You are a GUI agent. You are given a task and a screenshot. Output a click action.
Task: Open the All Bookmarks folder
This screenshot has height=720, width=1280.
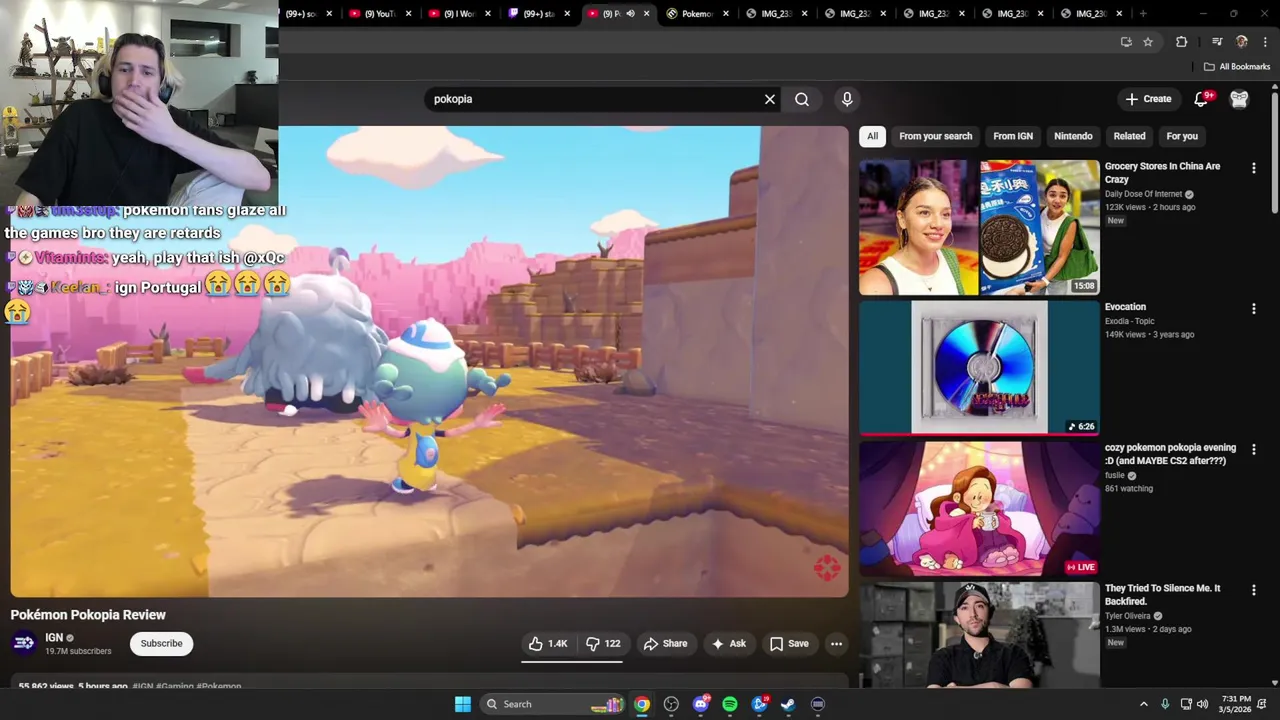[1237, 67]
